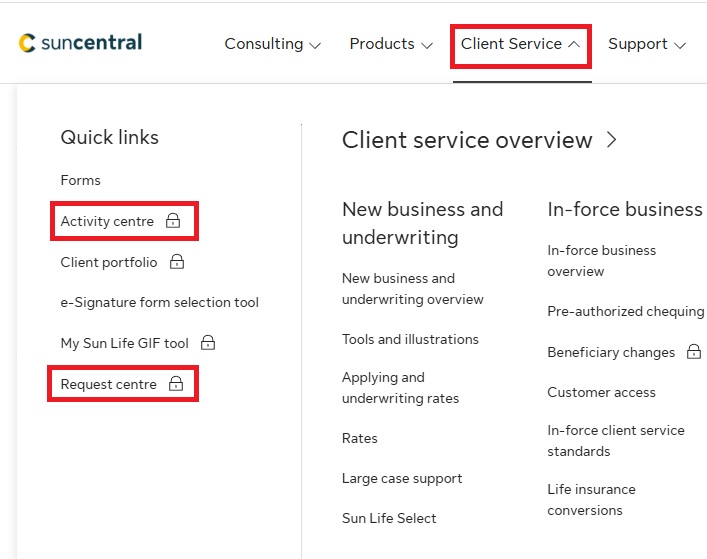Open the Support dropdown menu
The image size is (707, 559).
pyautogui.click(x=646, y=44)
